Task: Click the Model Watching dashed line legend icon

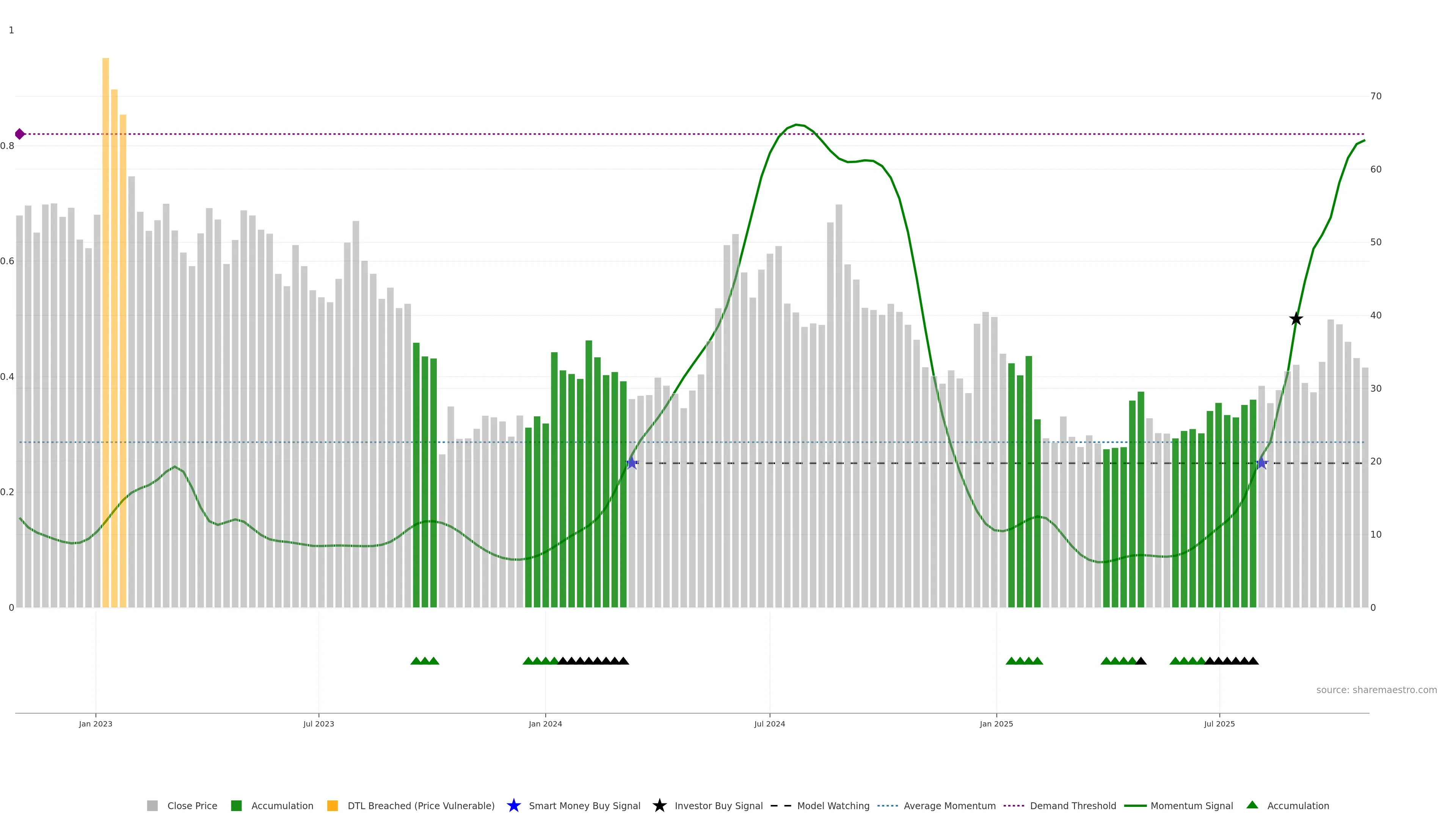Action: [781, 805]
